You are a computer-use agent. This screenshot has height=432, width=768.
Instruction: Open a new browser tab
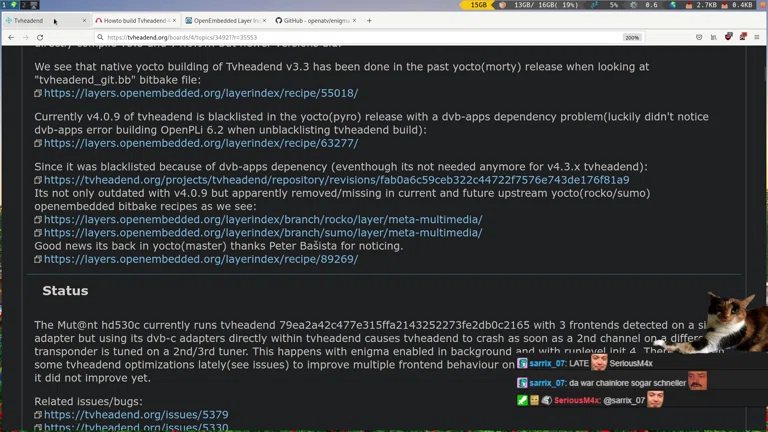(x=369, y=20)
